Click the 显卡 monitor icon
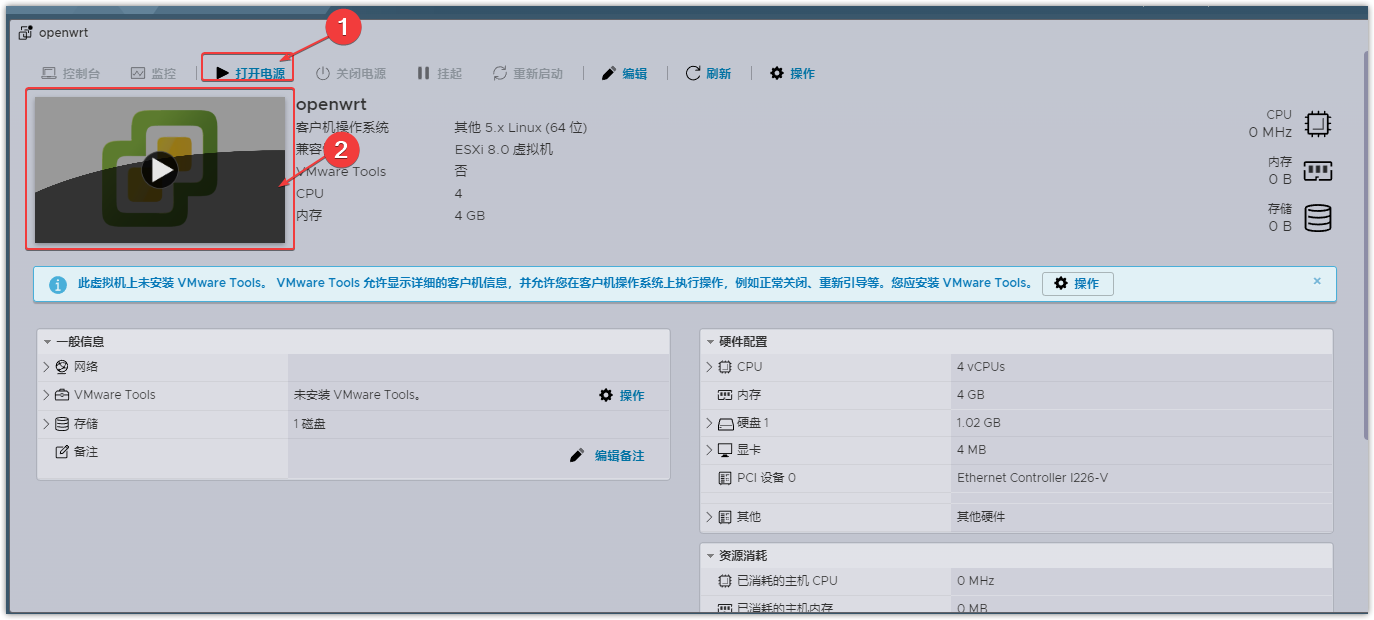The image size is (1374, 620). (x=725, y=450)
